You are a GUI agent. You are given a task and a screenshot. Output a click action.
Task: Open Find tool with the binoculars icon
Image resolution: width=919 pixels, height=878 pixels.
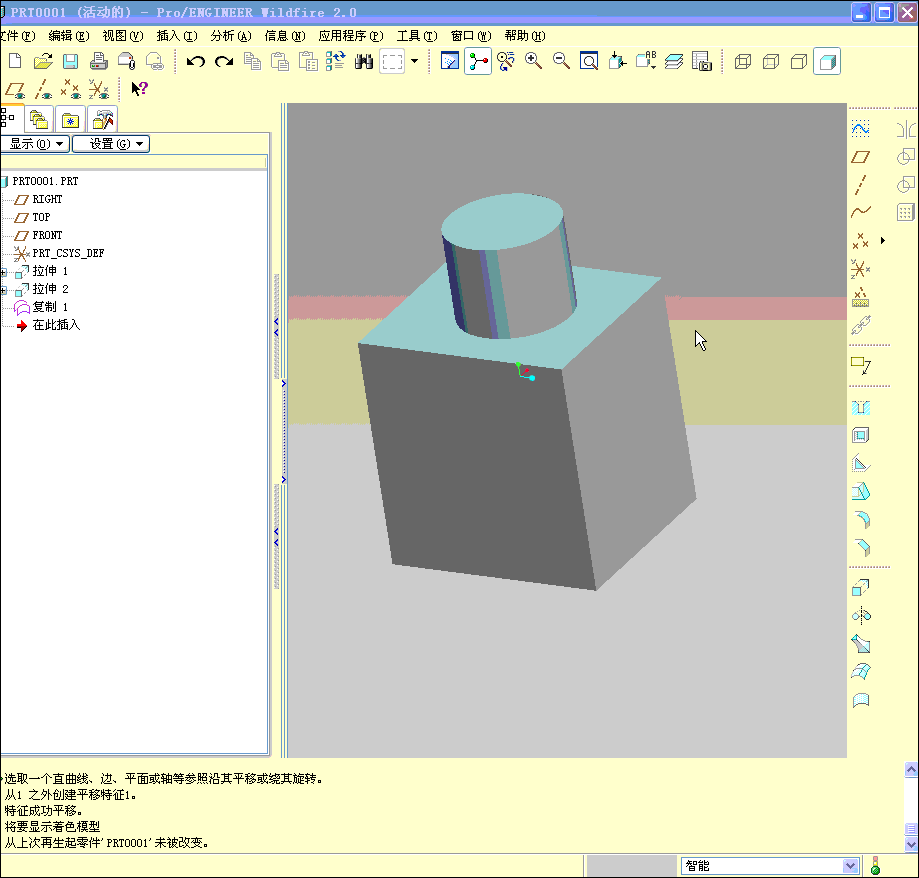(x=364, y=61)
